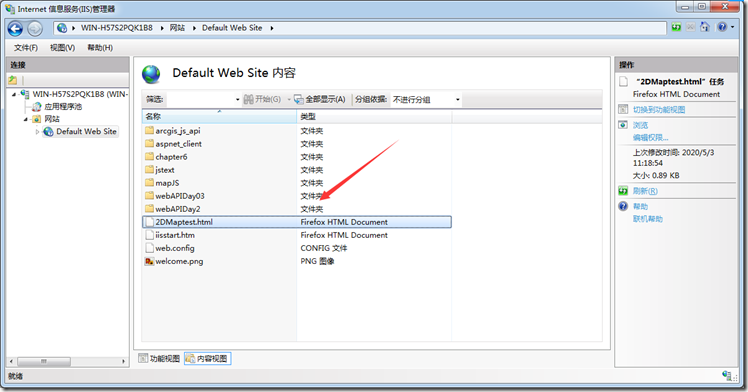Screen dimensions: 748x392
Task: Open the 开始(G) button dropdown arrow
Action: coord(289,99)
